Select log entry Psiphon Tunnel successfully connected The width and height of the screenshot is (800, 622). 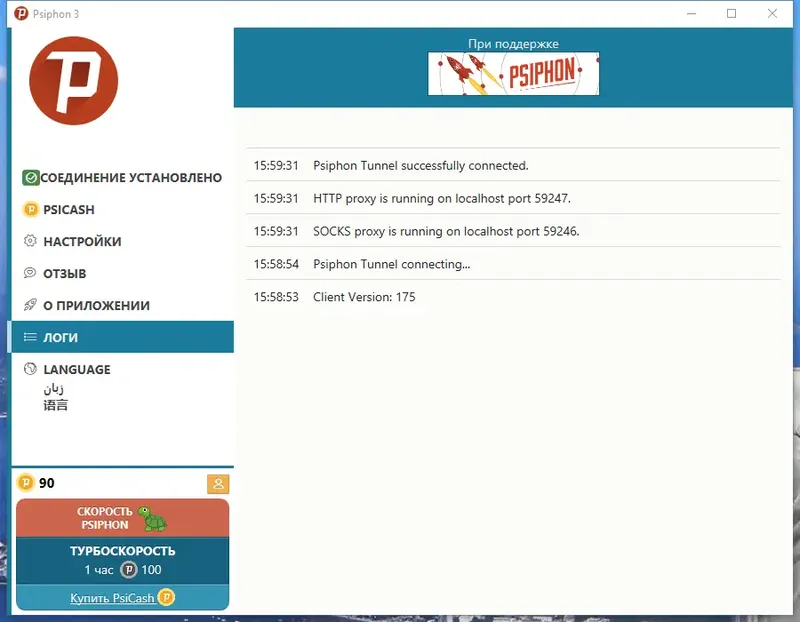pos(513,165)
